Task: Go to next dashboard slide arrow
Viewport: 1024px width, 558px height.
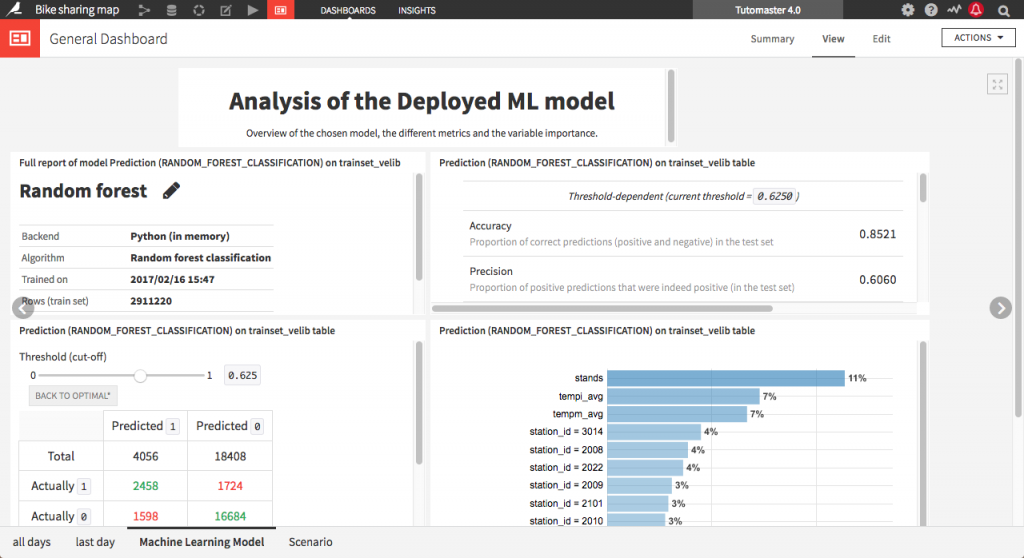Action: (x=1000, y=308)
